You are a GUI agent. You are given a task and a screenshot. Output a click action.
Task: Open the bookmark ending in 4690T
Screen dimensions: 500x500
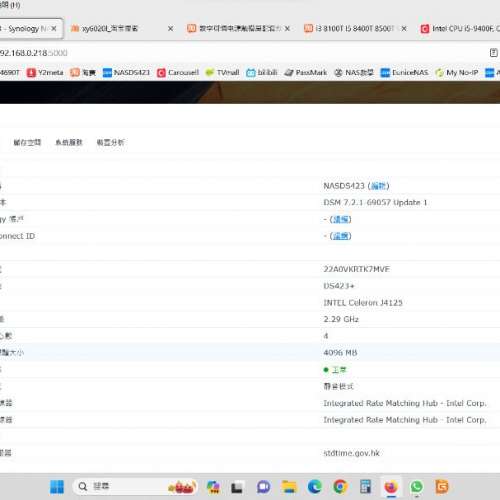pyautogui.click(x=9, y=73)
